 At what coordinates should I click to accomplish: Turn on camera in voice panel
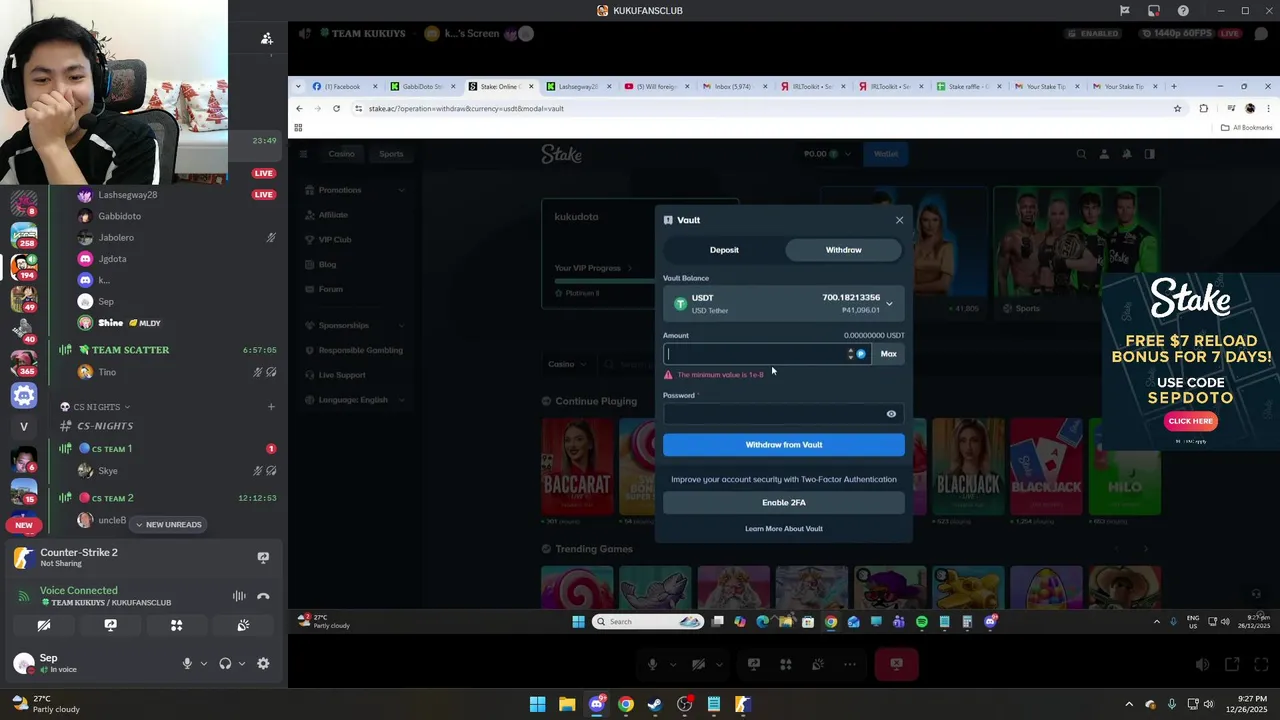click(x=44, y=625)
